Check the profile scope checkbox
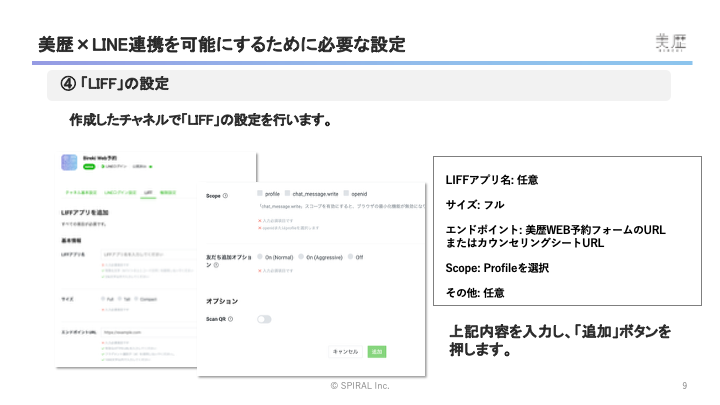Viewport: 720px width, 405px height. click(260, 194)
